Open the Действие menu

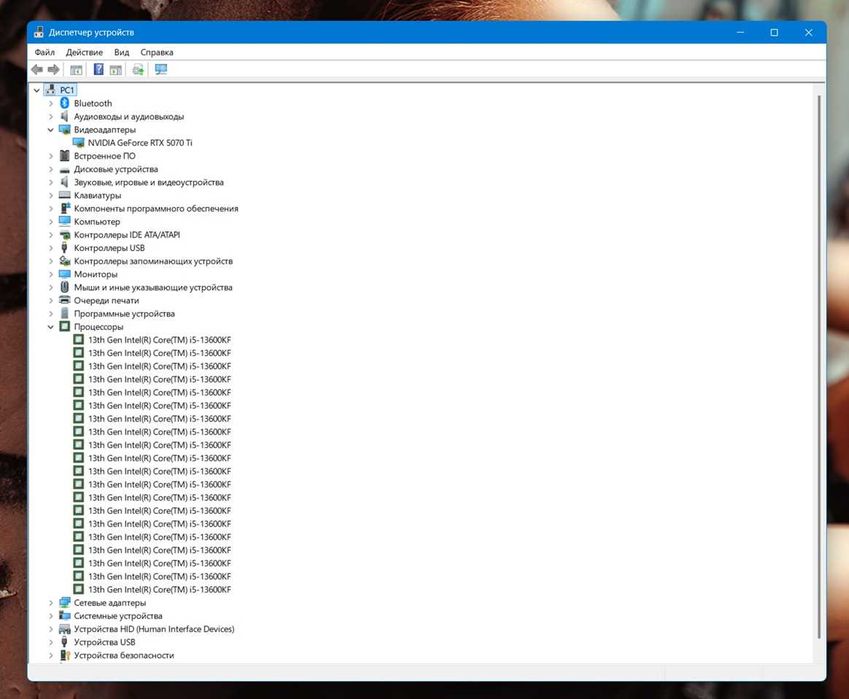point(84,52)
